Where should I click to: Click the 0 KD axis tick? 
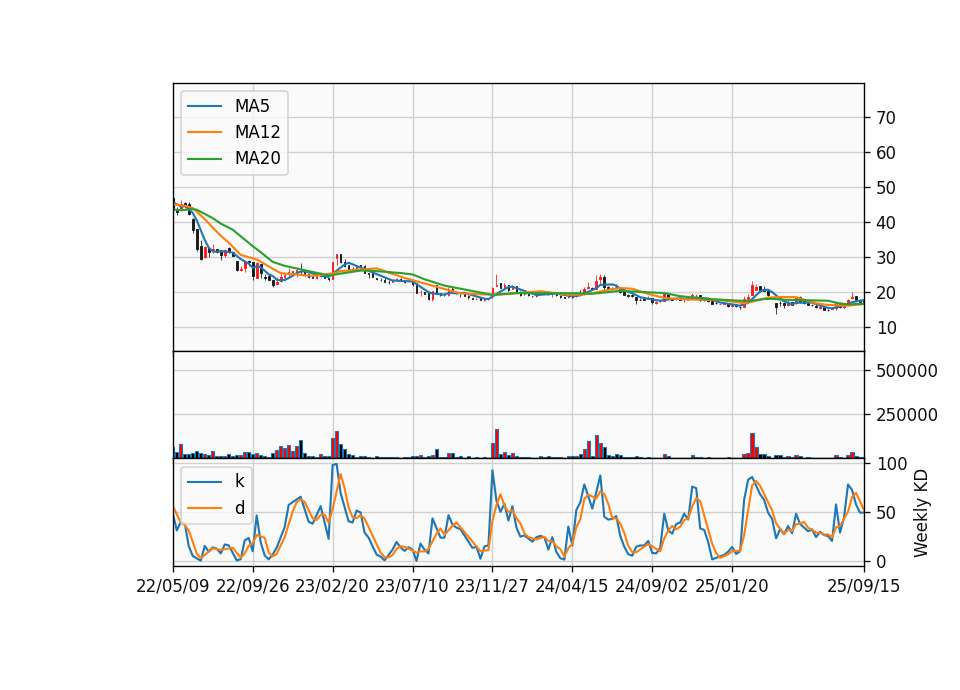pos(882,561)
